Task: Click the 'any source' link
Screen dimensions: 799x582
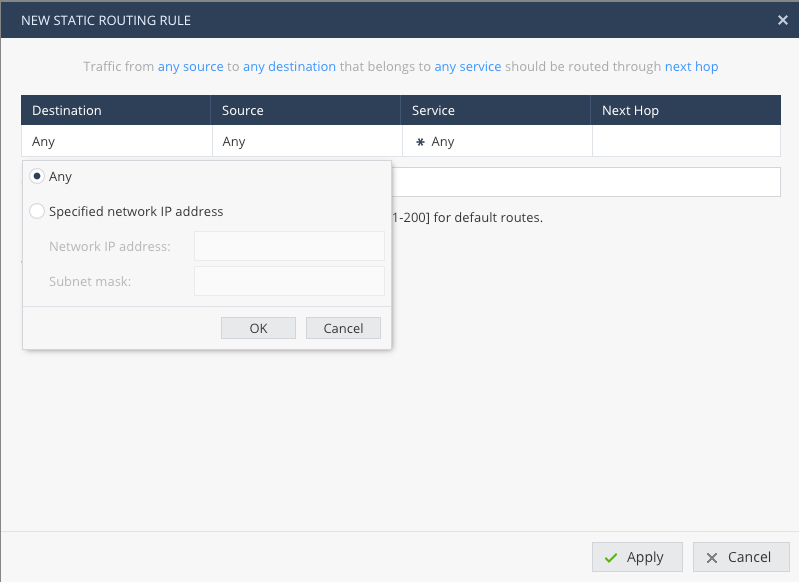Action: pos(190,67)
